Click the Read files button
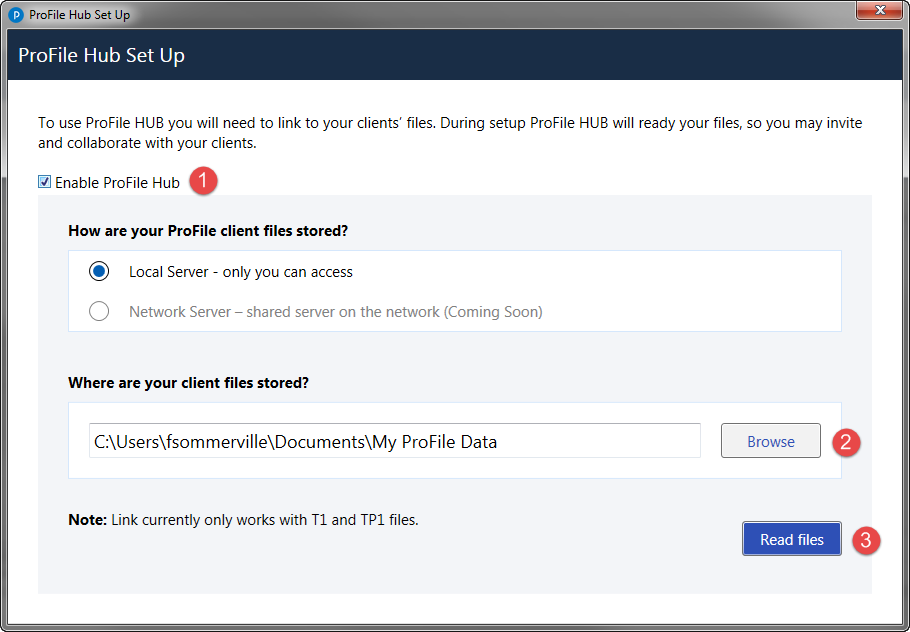910x632 pixels. [792, 539]
